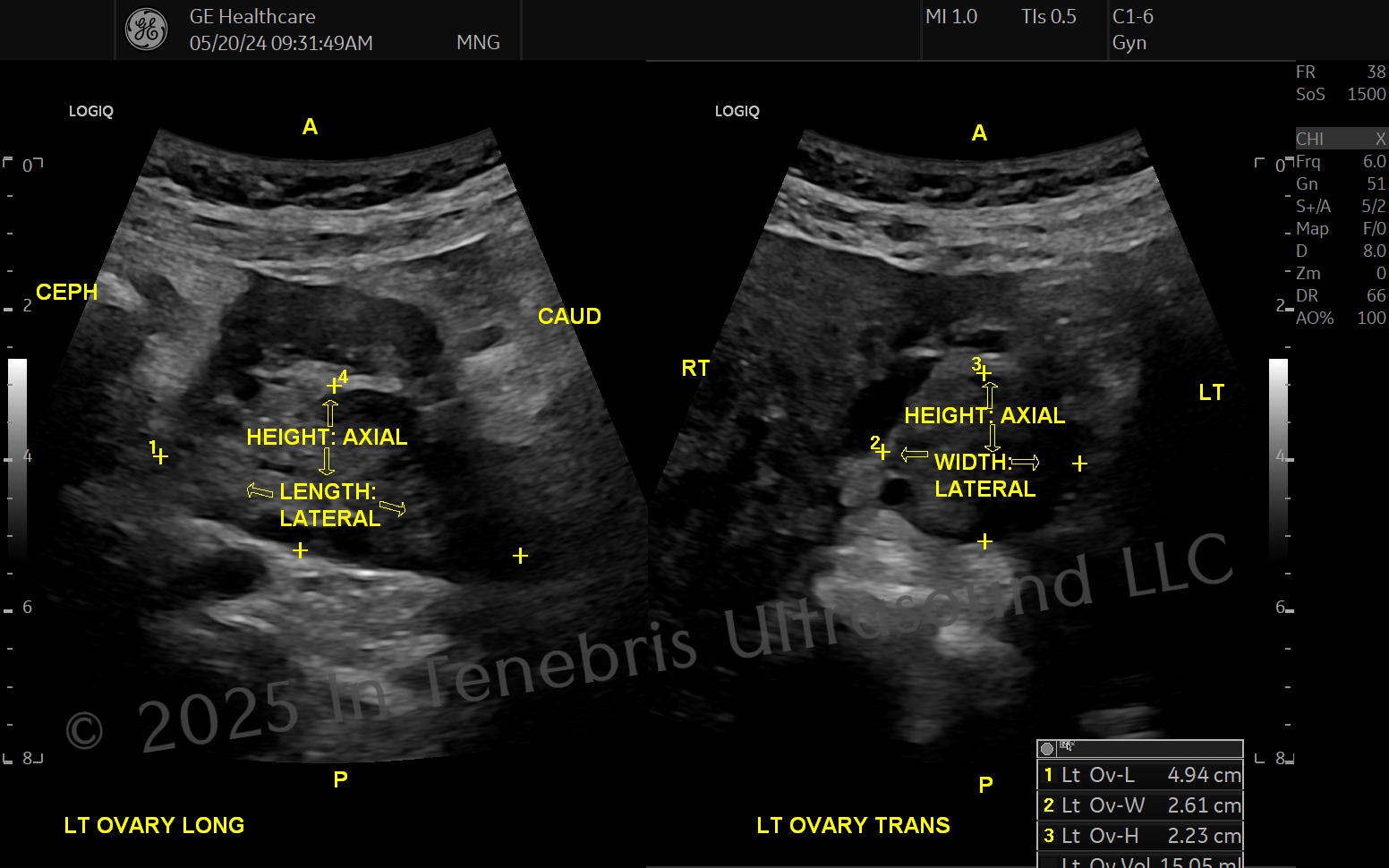Select the Lt Ov-W 2.61 cm row
The image size is (1389, 868).
click(x=1140, y=805)
